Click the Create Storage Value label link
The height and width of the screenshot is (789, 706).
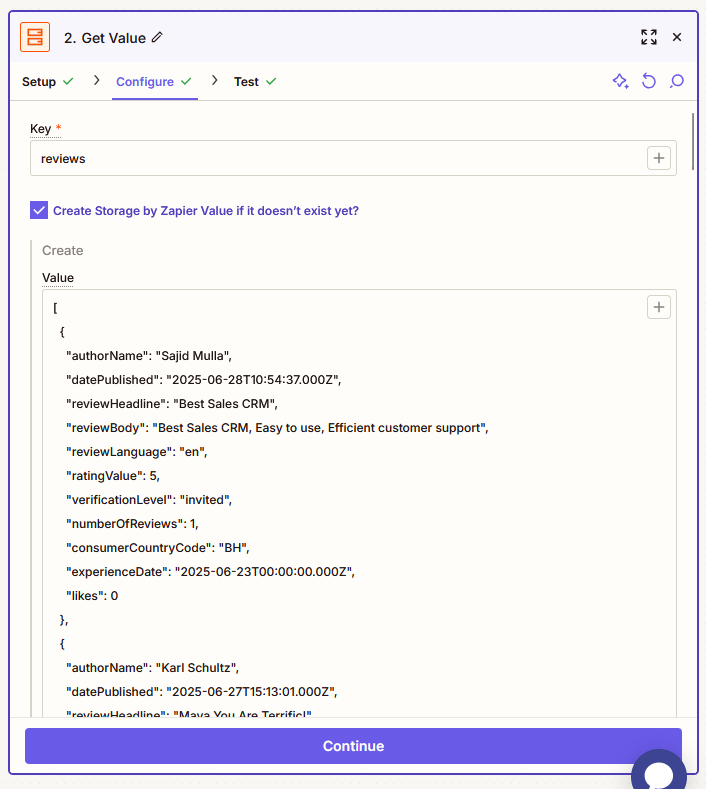(206, 211)
